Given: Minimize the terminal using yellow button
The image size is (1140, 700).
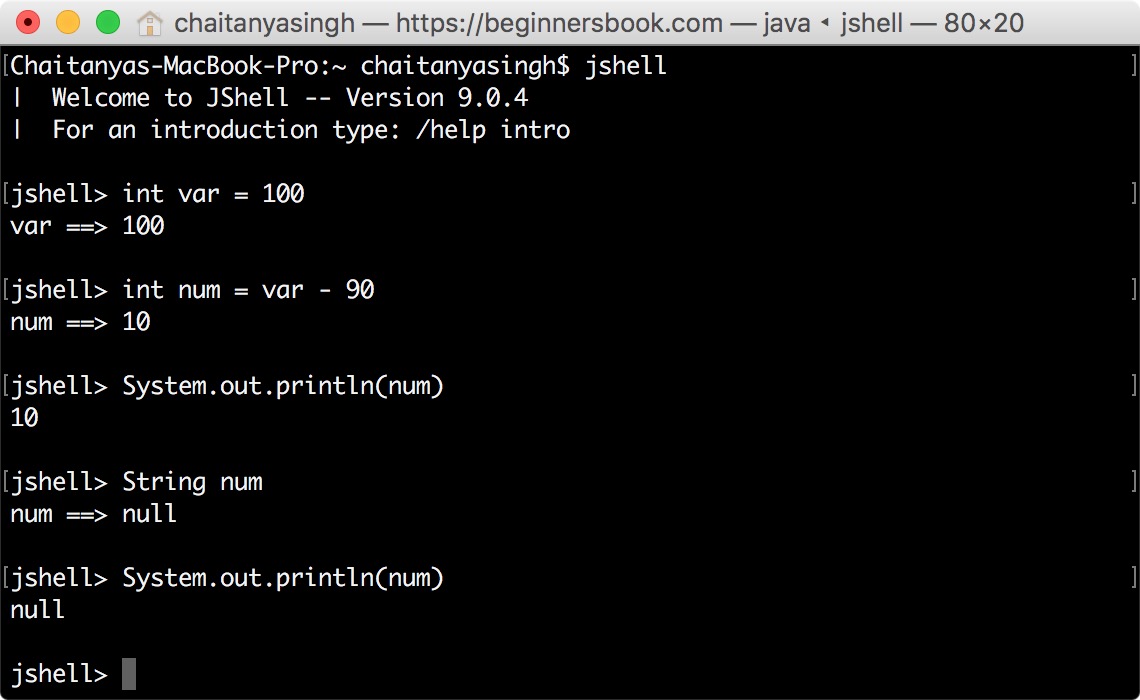Looking at the screenshot, I should pyautogui.click(x=68, y=23).
